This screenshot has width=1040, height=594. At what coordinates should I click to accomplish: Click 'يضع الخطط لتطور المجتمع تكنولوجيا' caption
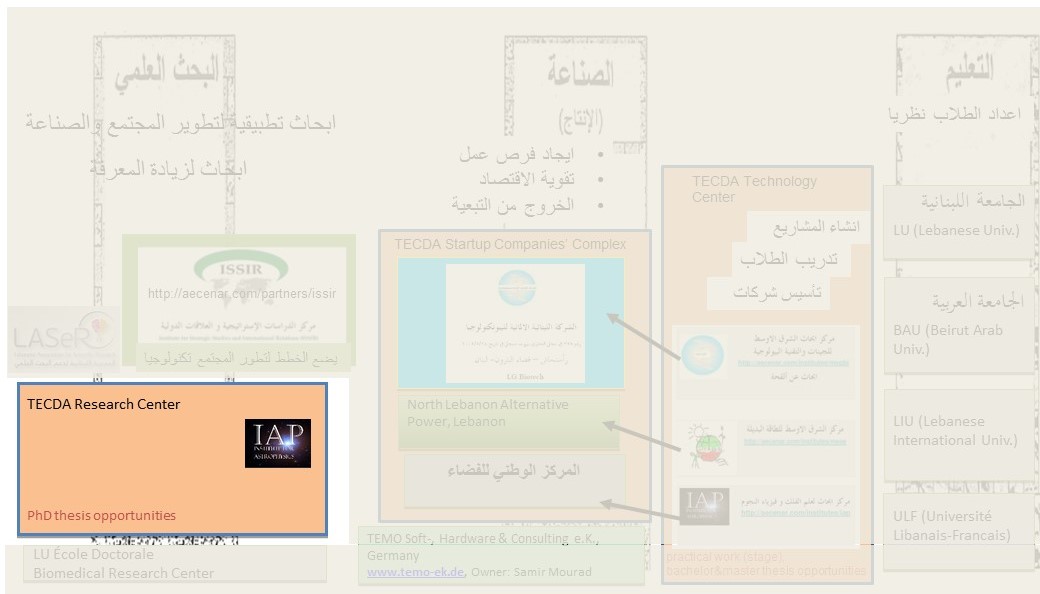240,359
